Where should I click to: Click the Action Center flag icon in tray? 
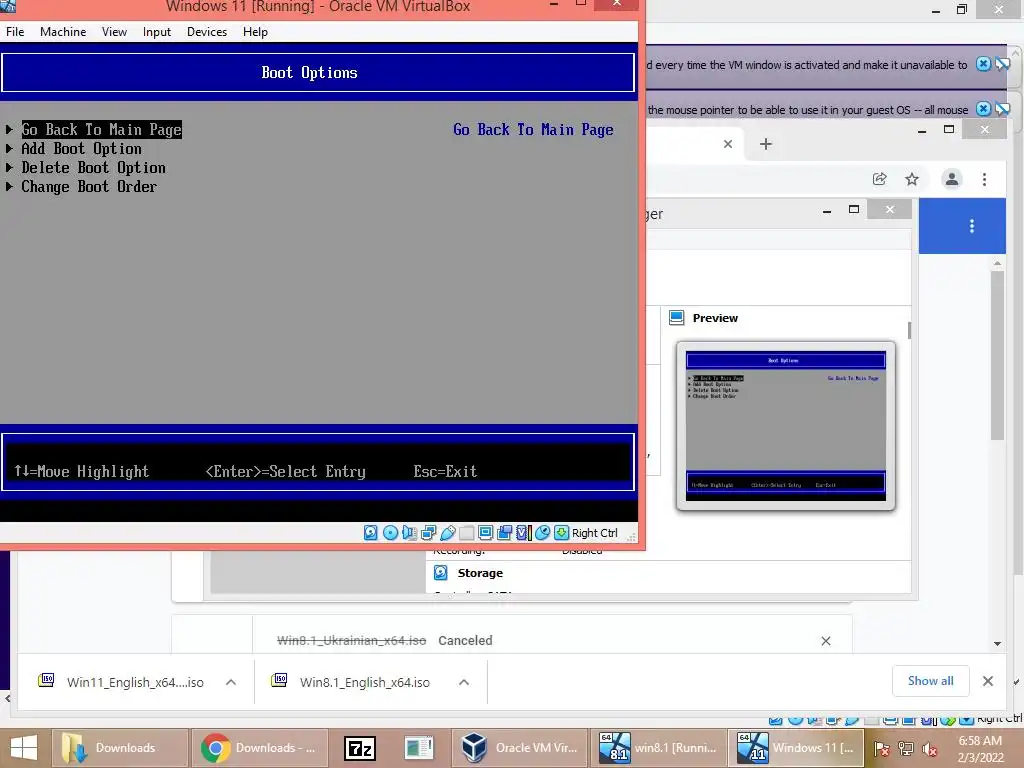click(882, 749)
